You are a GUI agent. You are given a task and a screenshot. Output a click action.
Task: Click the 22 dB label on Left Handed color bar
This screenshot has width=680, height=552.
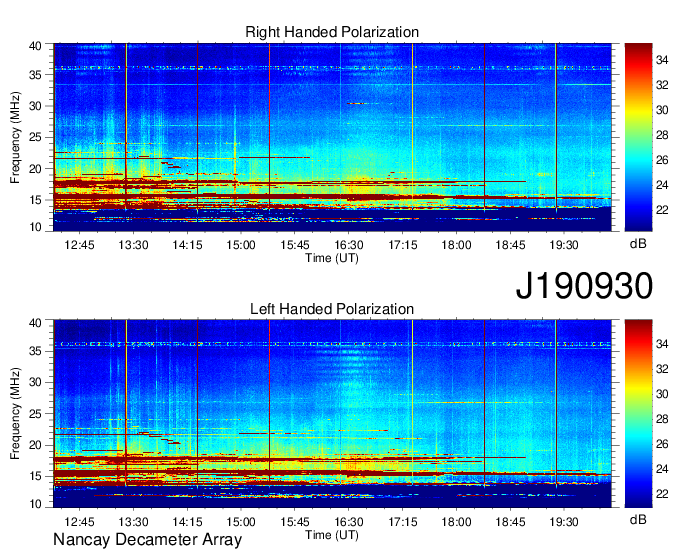click(662, 494)
